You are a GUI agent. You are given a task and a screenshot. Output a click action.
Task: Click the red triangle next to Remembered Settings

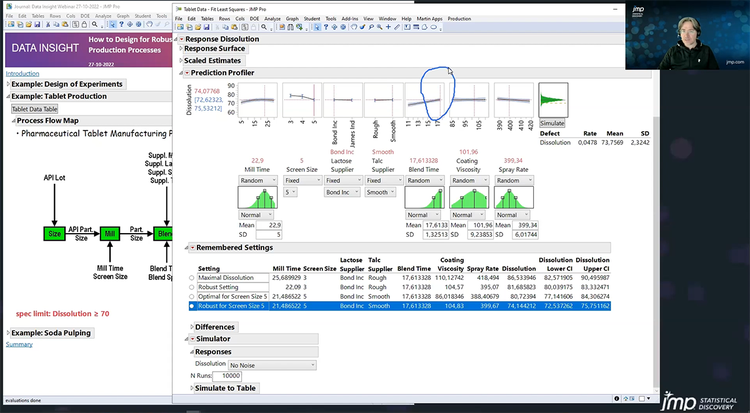[x=191, y=246]
